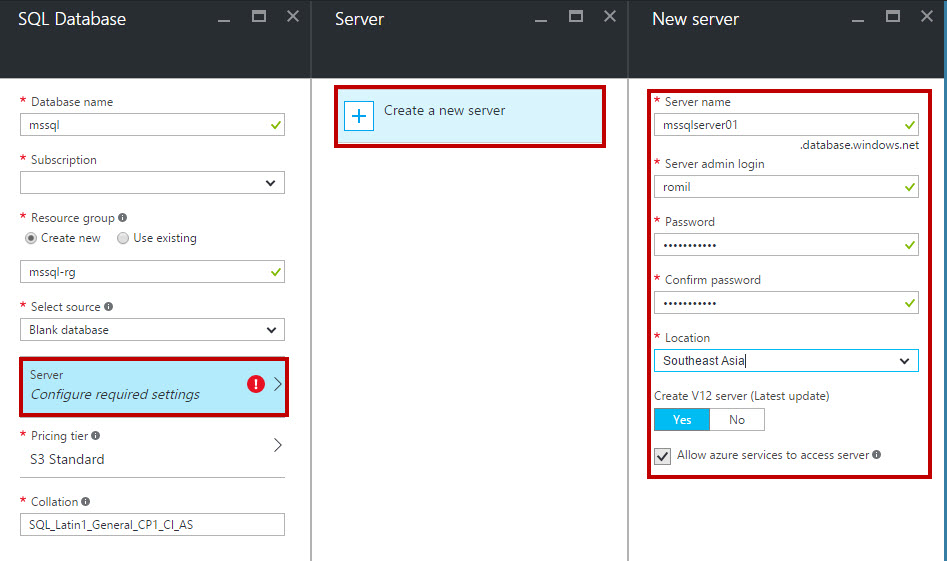Click the New server blade title
The image size is (947, 561).
[x=695, y=19]
